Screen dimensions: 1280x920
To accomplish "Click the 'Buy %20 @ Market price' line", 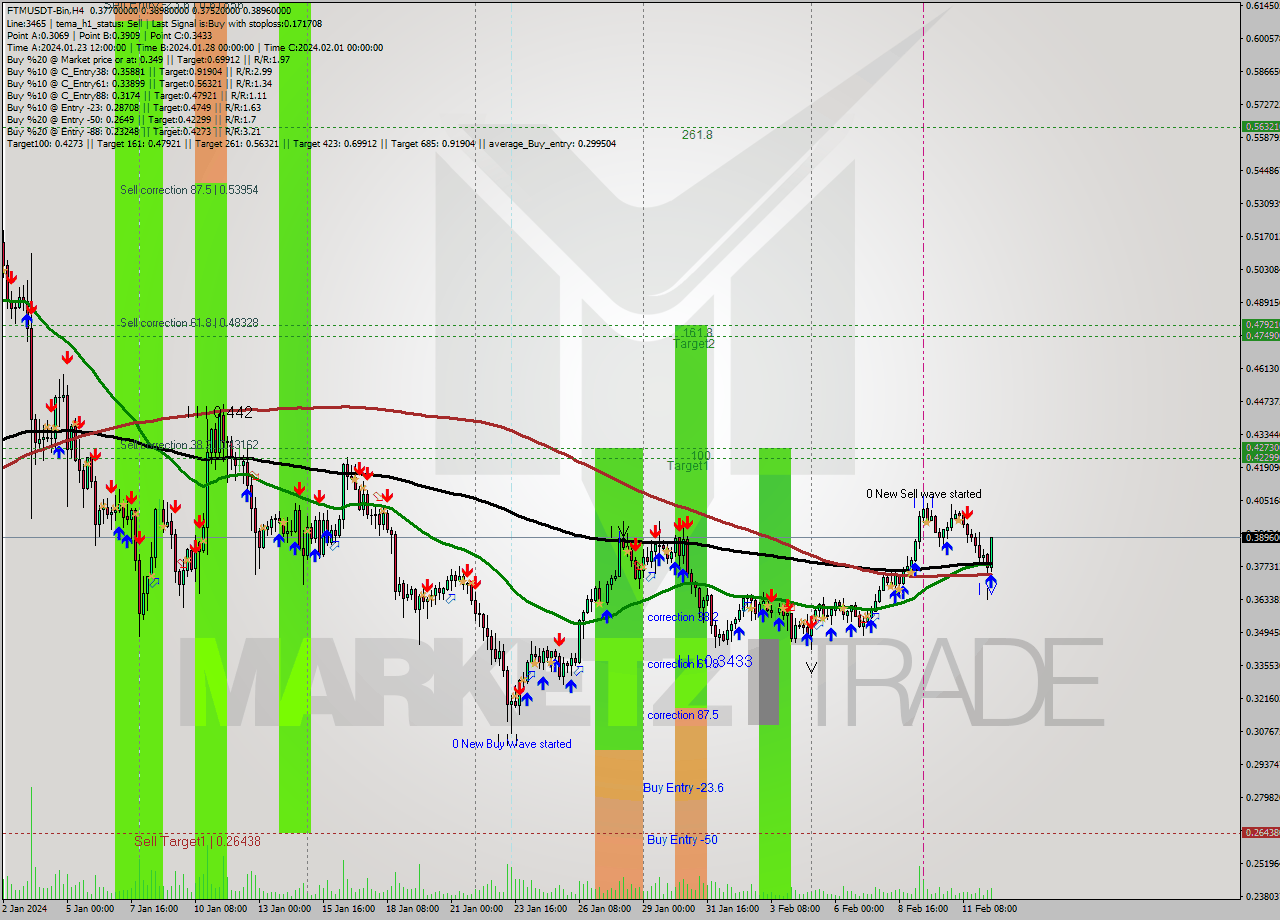I will pyautogui.click(x=148, y=59).
